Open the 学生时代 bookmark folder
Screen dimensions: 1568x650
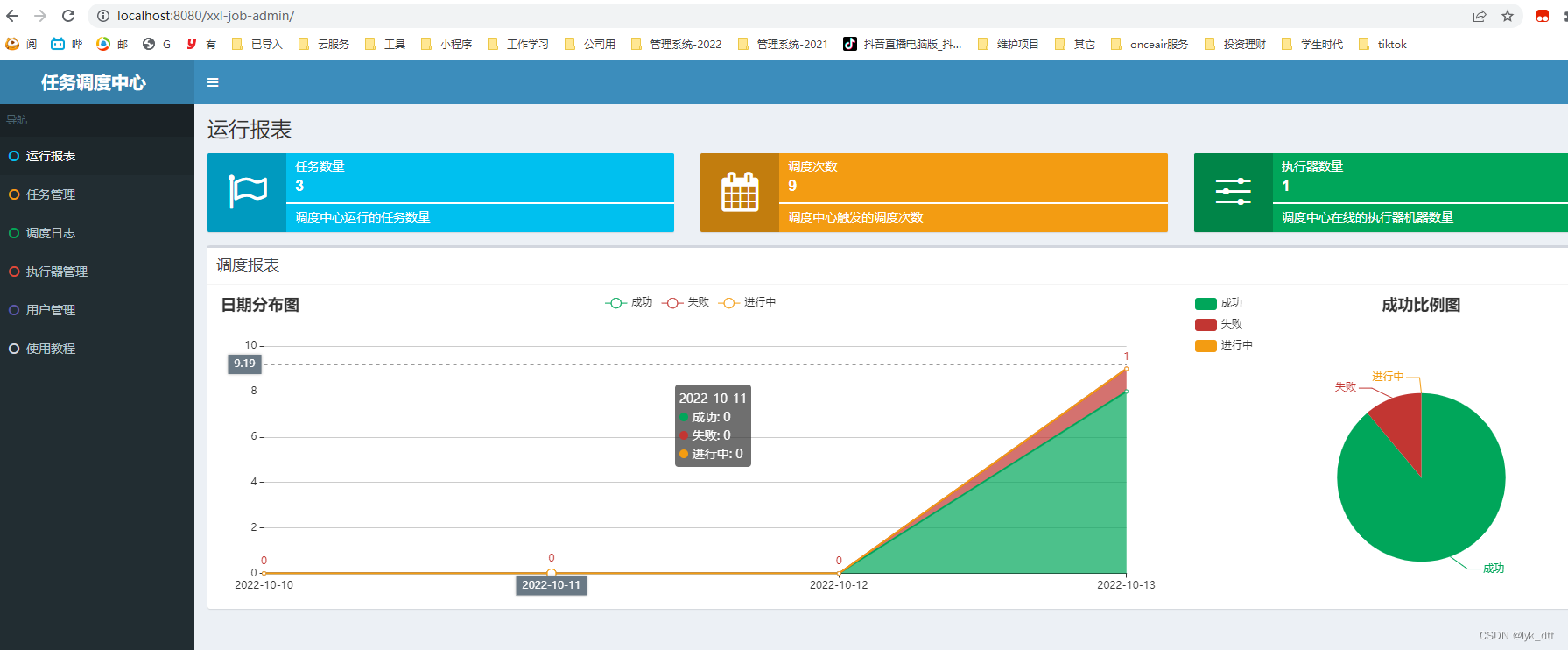click(1312, 44)
